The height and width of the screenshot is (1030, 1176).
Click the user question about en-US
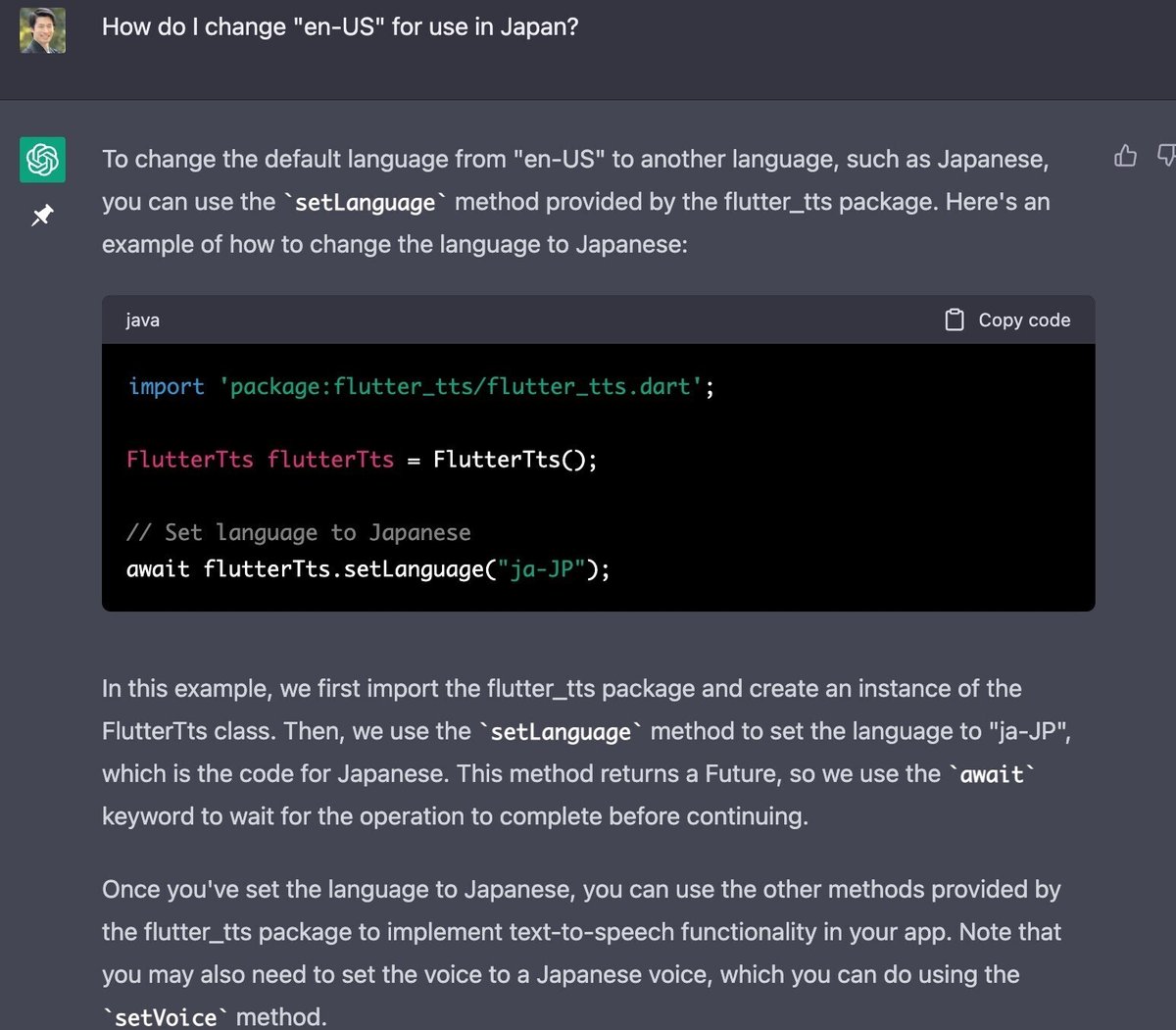click(x=340, y=26)
